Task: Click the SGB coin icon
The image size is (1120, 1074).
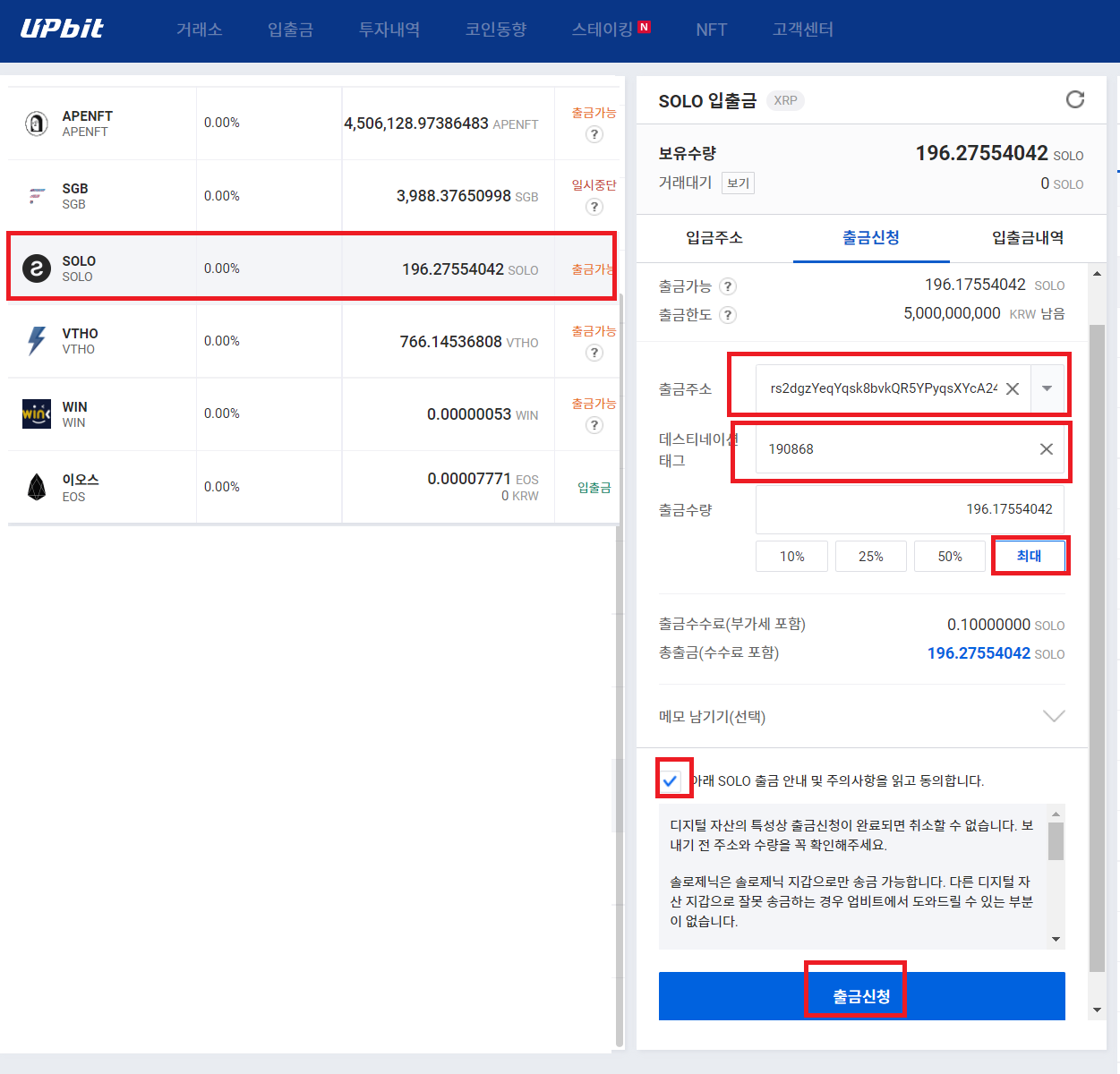Action: (x=37, y=196)
